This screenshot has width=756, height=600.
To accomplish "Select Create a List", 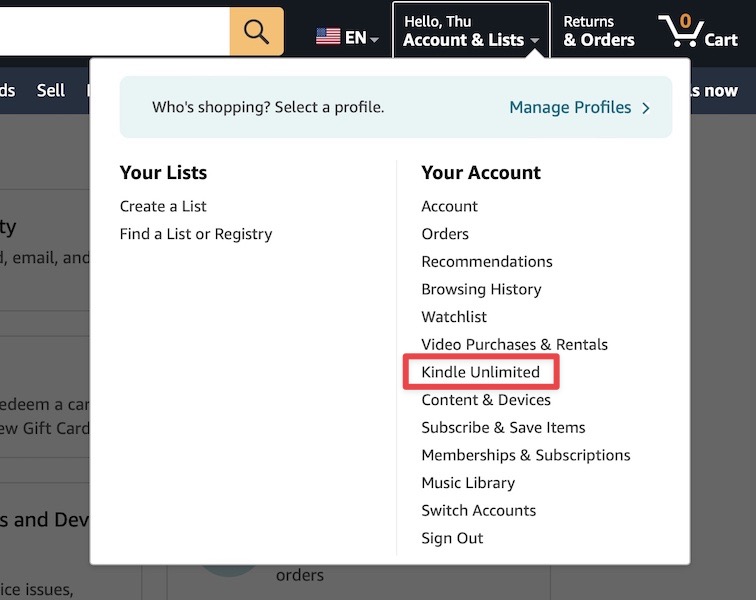I will tap(163, 206).
